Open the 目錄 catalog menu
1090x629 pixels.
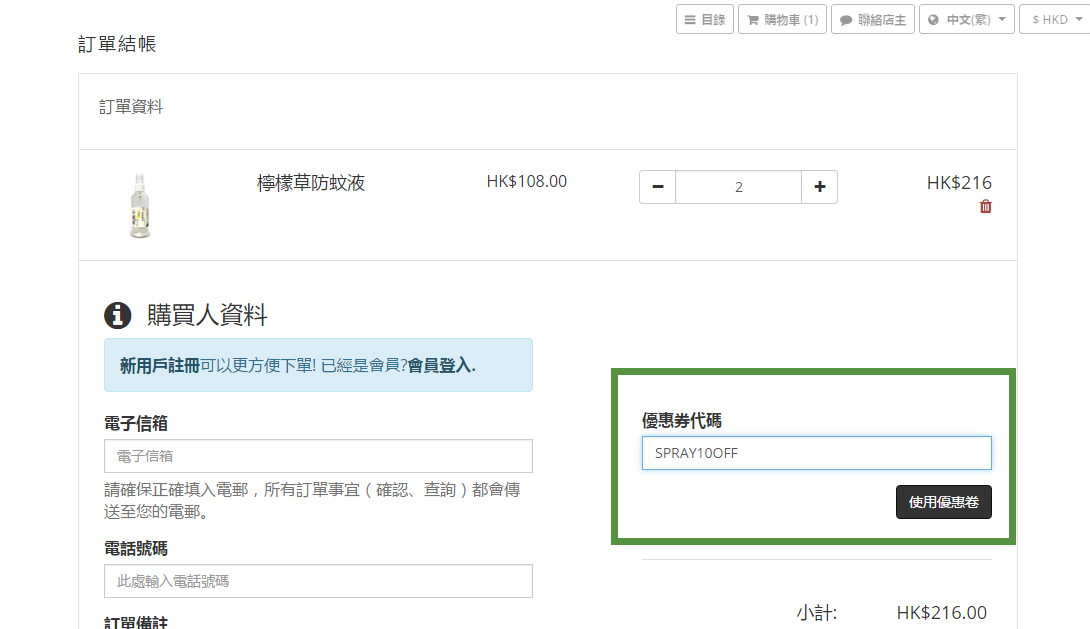[x=705, y=19]
